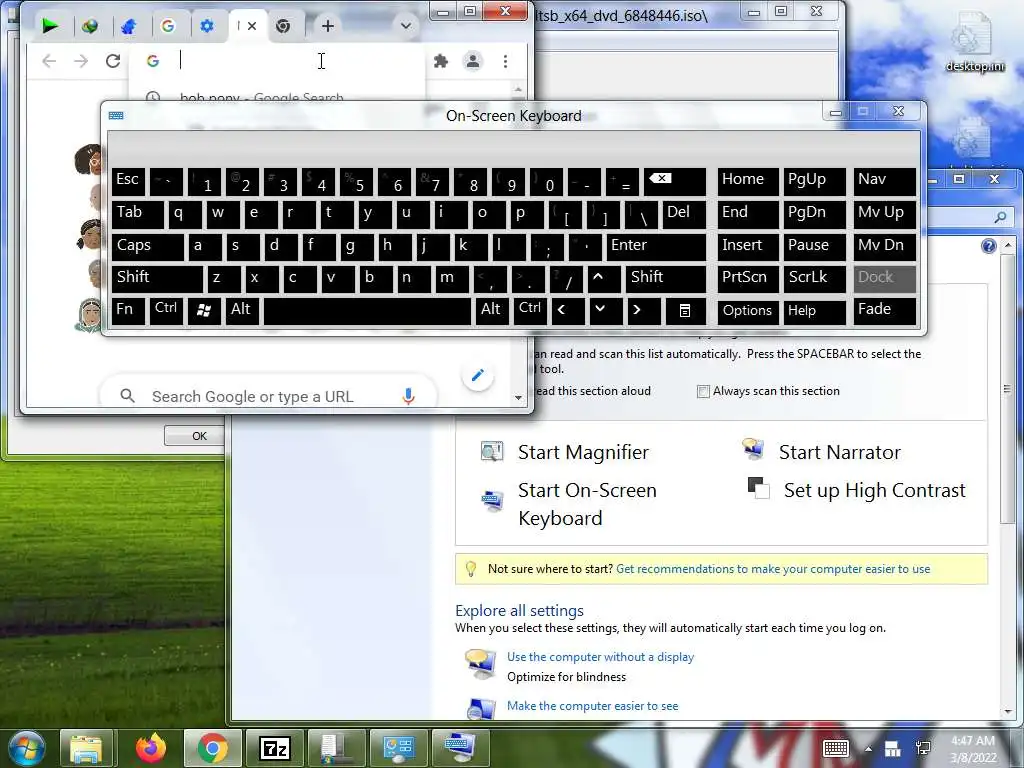
Task: Toggle right Shift key on On-Screen Keyboard
Action: pos(666,278)
